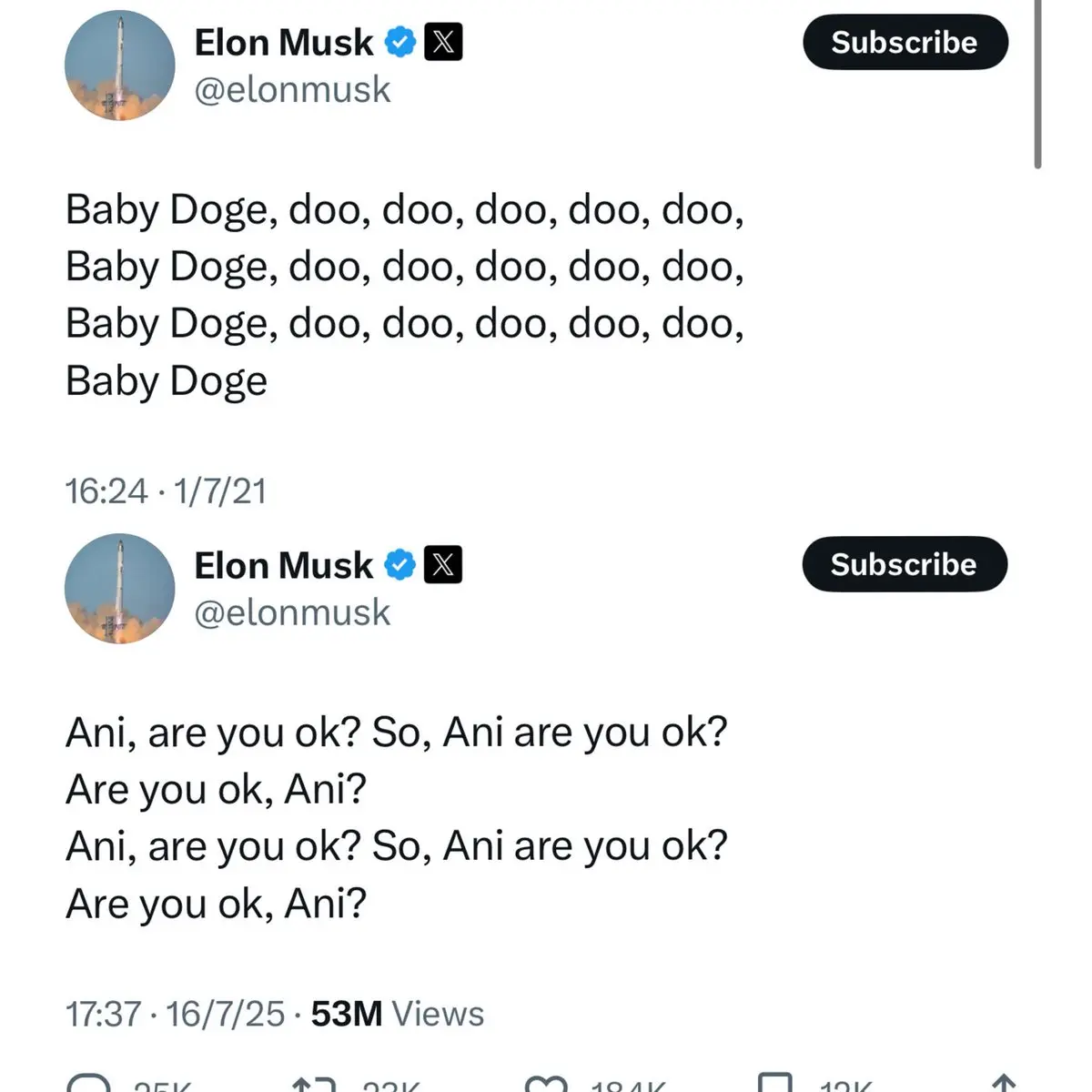Open the rocket avatar on the first tweet

[x=119, y=66]
